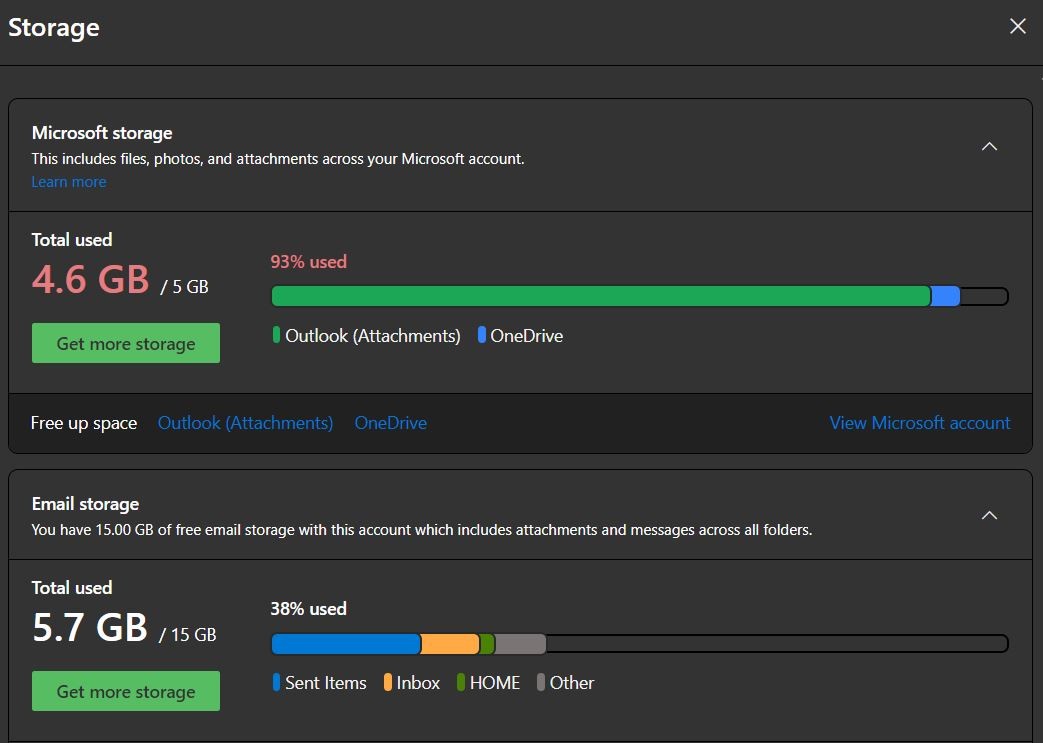
Task: Click the HOME legend label text
Action: click(x=494, y=683)
